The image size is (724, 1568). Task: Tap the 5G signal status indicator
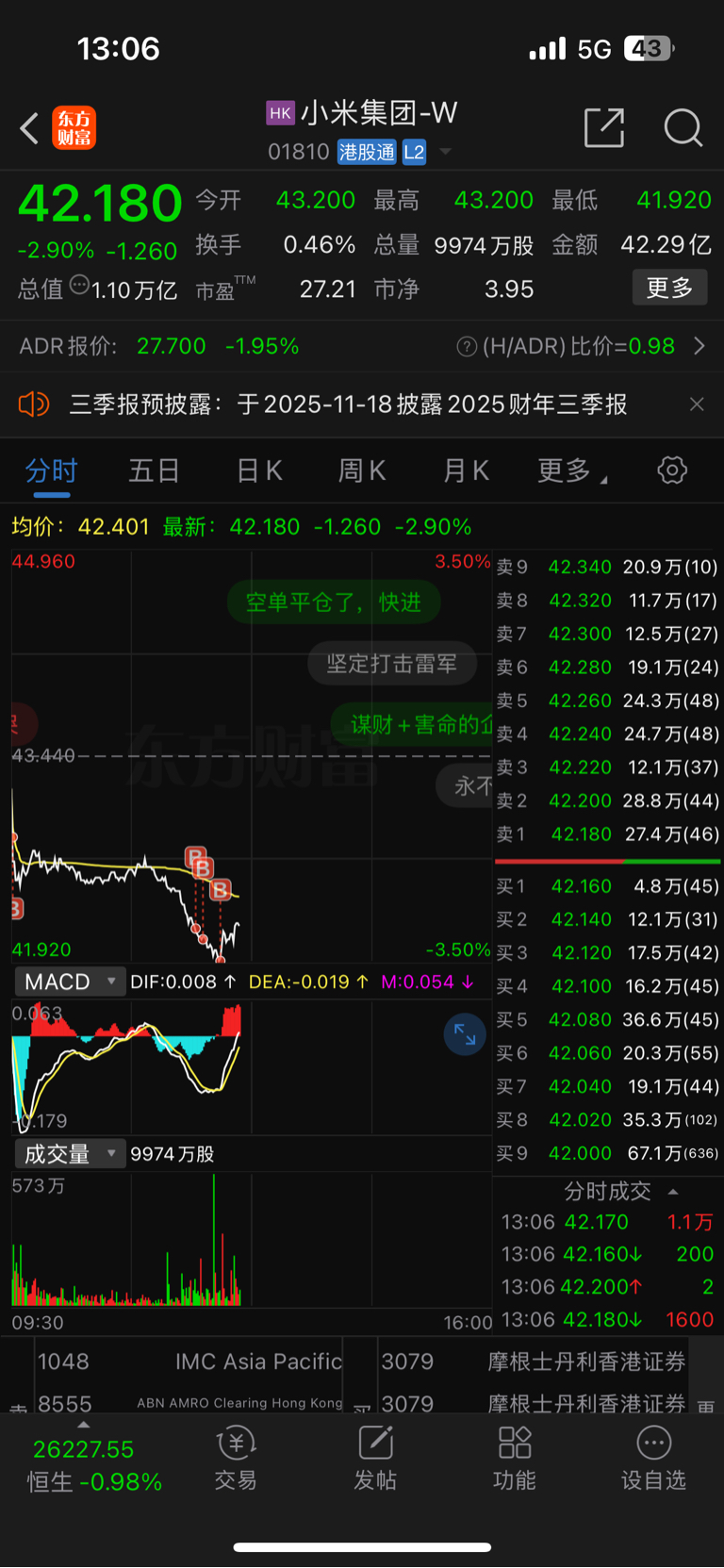(594, 49)
